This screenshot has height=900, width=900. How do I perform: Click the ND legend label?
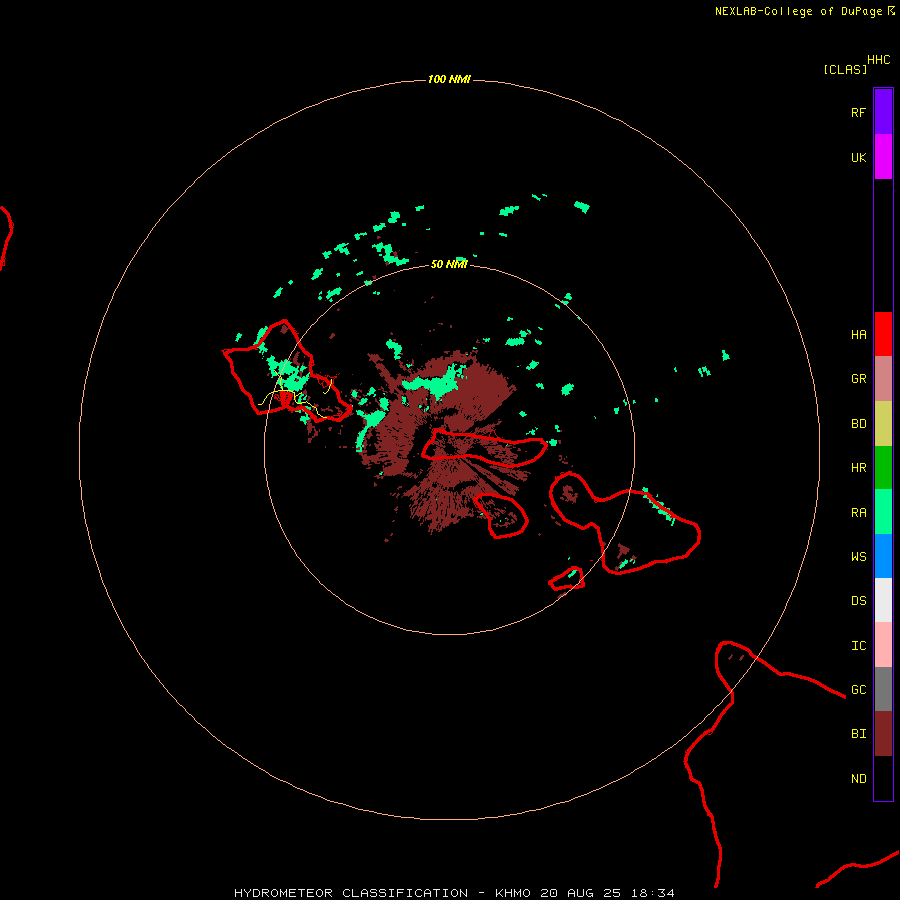click(858, 779)
